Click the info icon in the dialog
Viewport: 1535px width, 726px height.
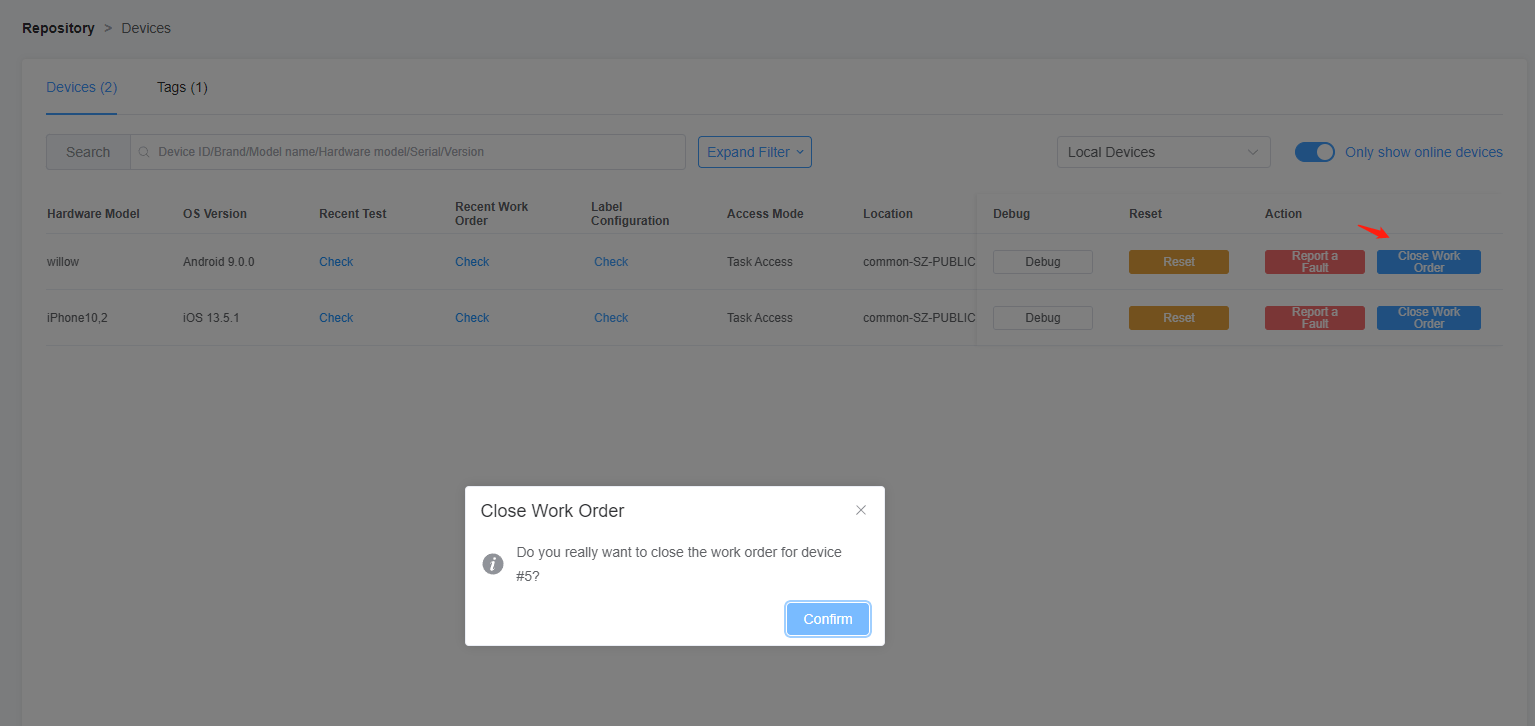pos(493,564)
